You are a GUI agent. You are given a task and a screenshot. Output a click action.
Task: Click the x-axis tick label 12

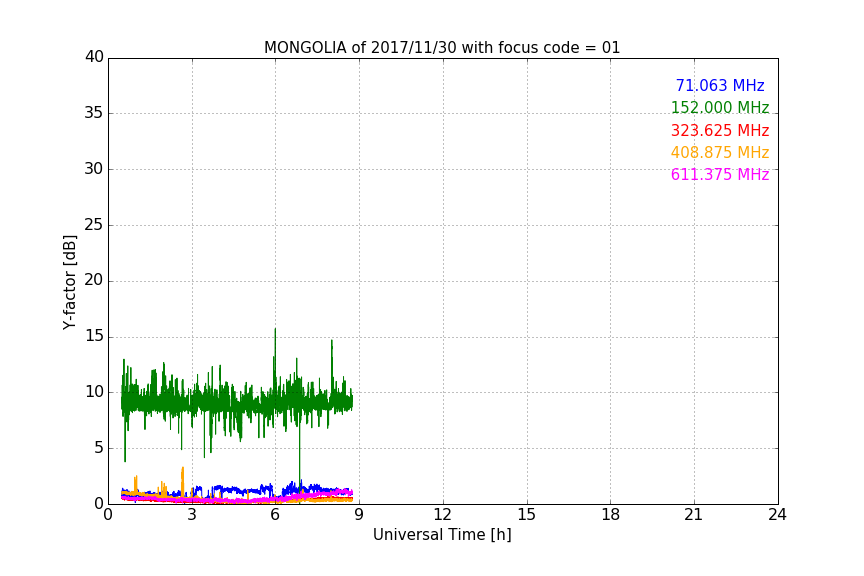tap(442, 515)
